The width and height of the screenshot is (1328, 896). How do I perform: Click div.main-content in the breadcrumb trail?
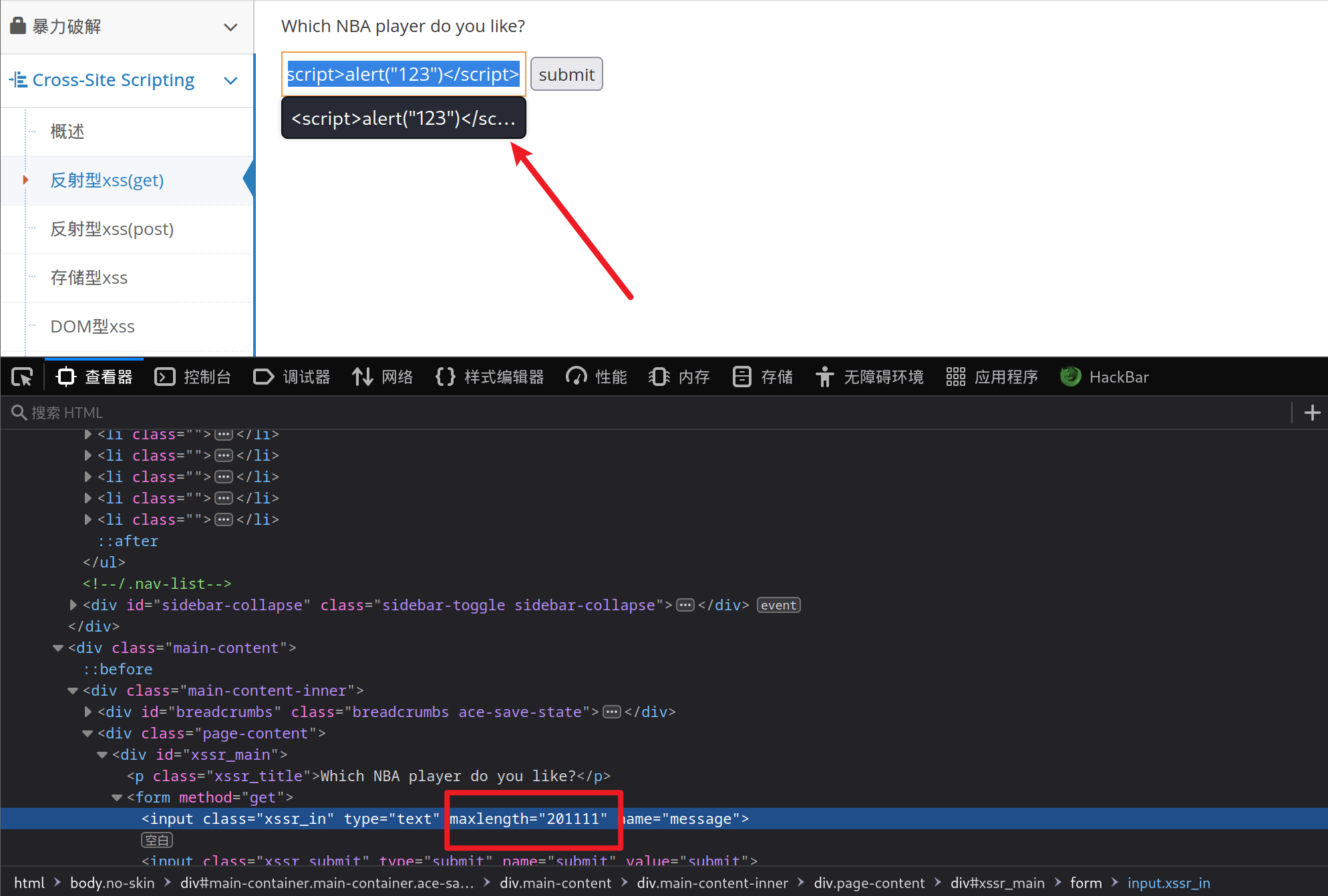556,883
